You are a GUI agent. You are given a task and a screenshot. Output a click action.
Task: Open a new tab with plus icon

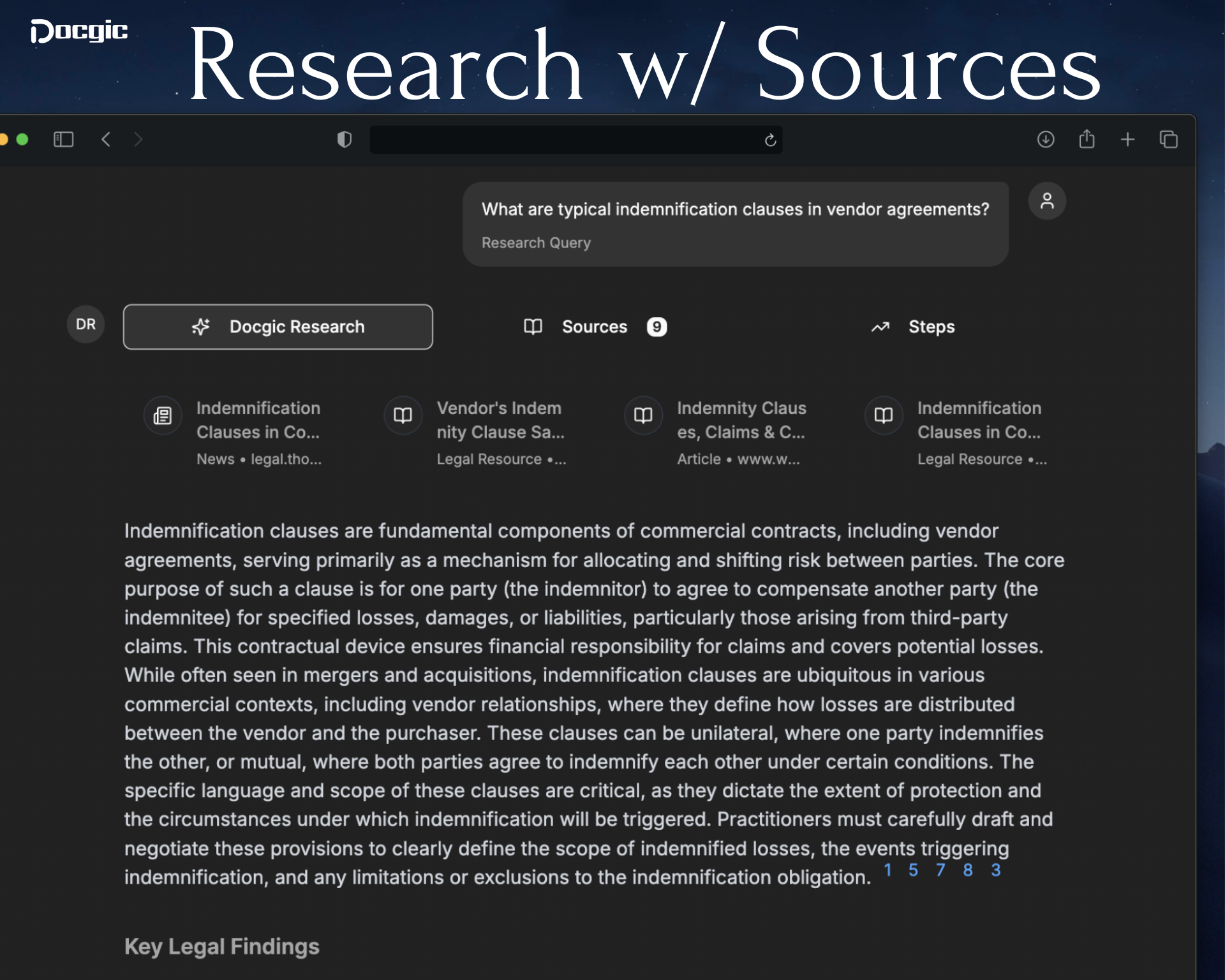click(1127, 139)
